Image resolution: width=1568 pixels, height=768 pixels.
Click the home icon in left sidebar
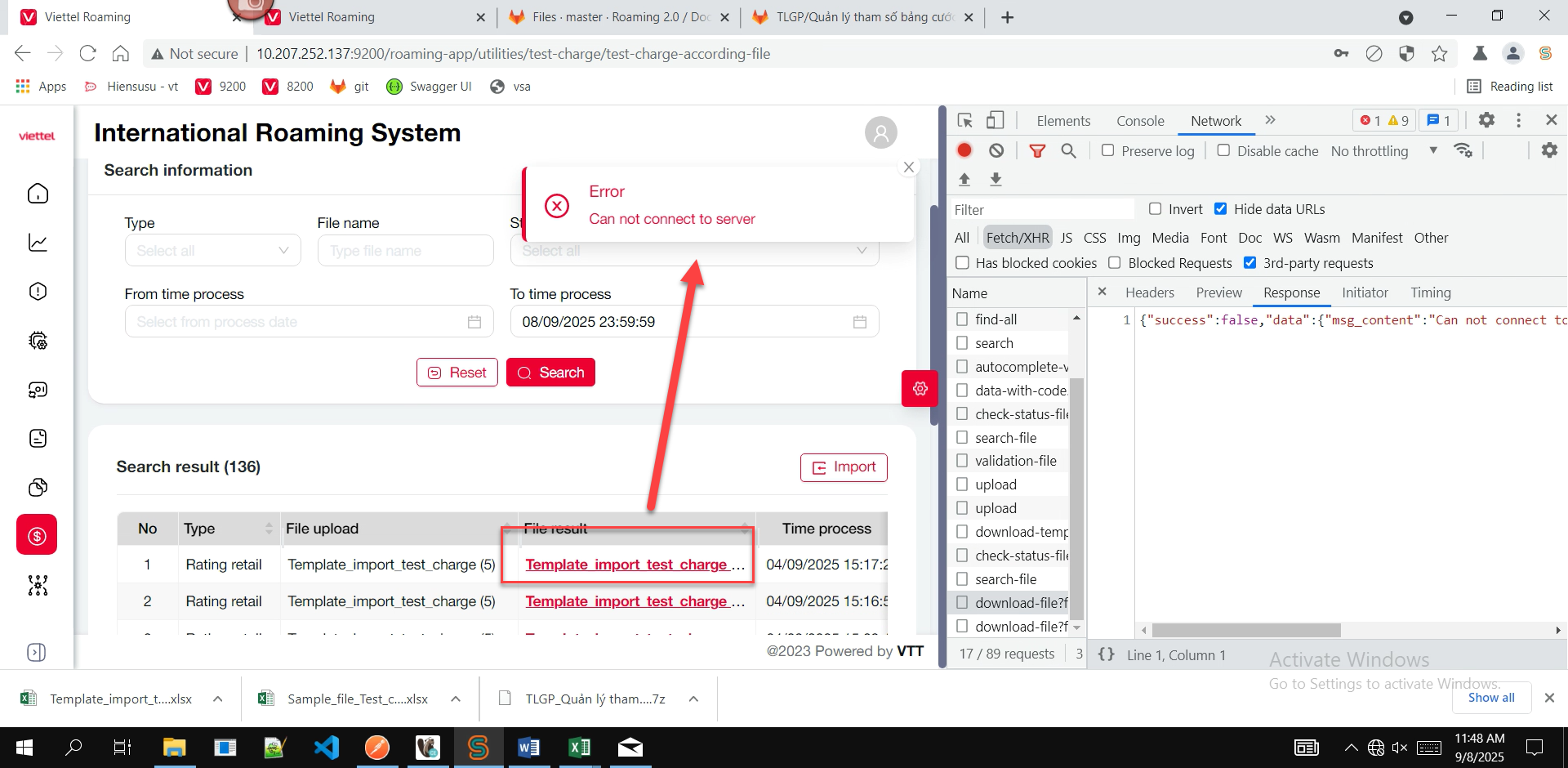click(x=38, y=194)
